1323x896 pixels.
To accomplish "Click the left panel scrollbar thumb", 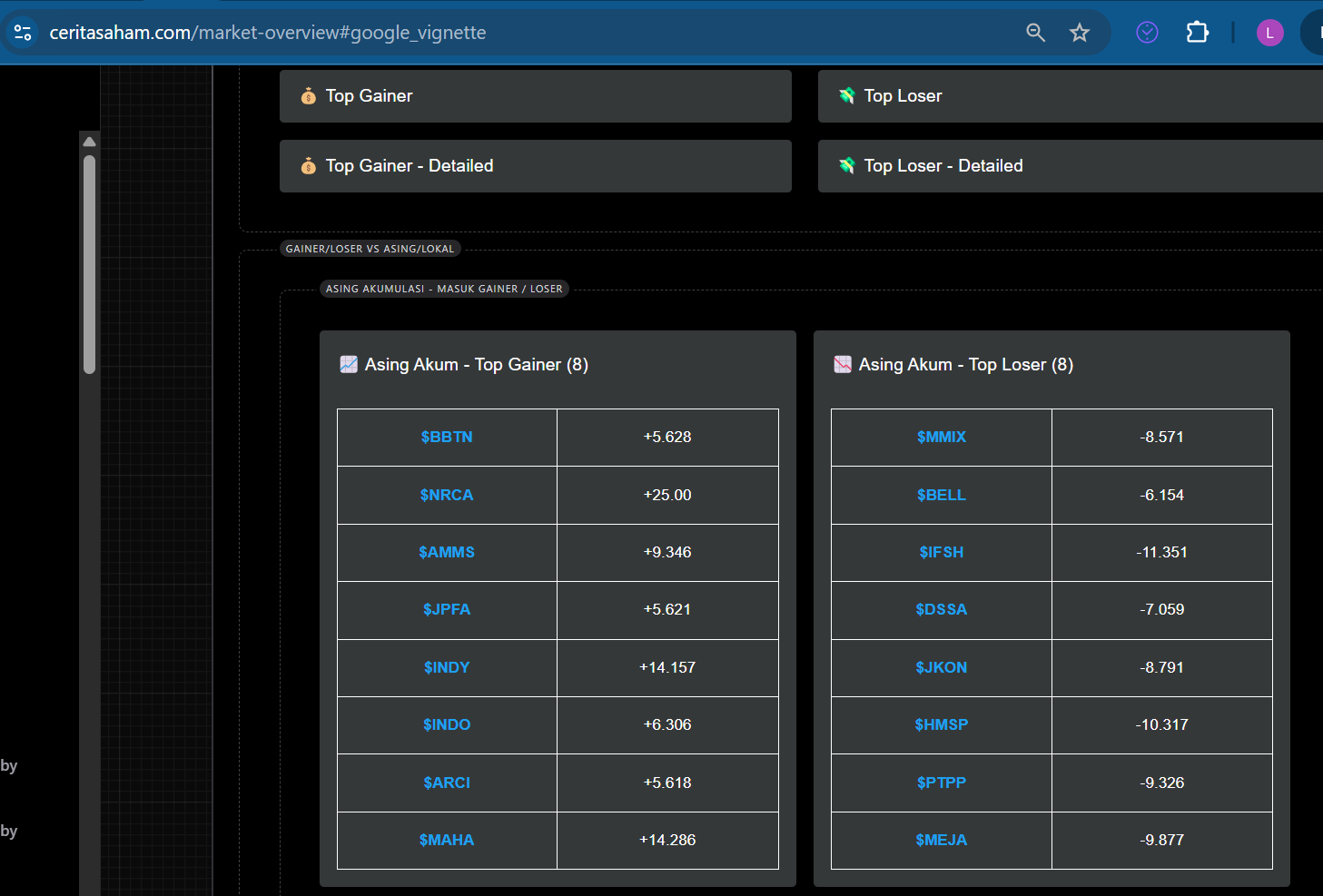I will (x=89, y=264).
